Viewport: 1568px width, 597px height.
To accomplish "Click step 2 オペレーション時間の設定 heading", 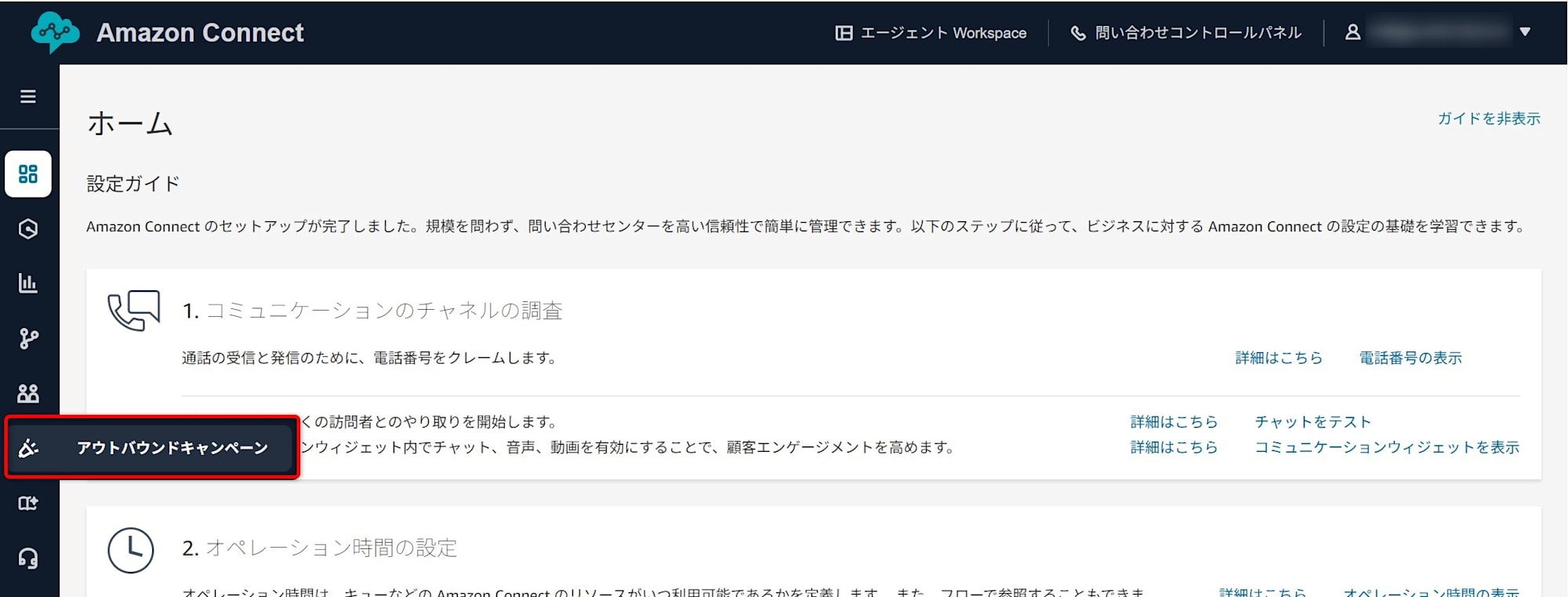I will (x=320, y=548).
